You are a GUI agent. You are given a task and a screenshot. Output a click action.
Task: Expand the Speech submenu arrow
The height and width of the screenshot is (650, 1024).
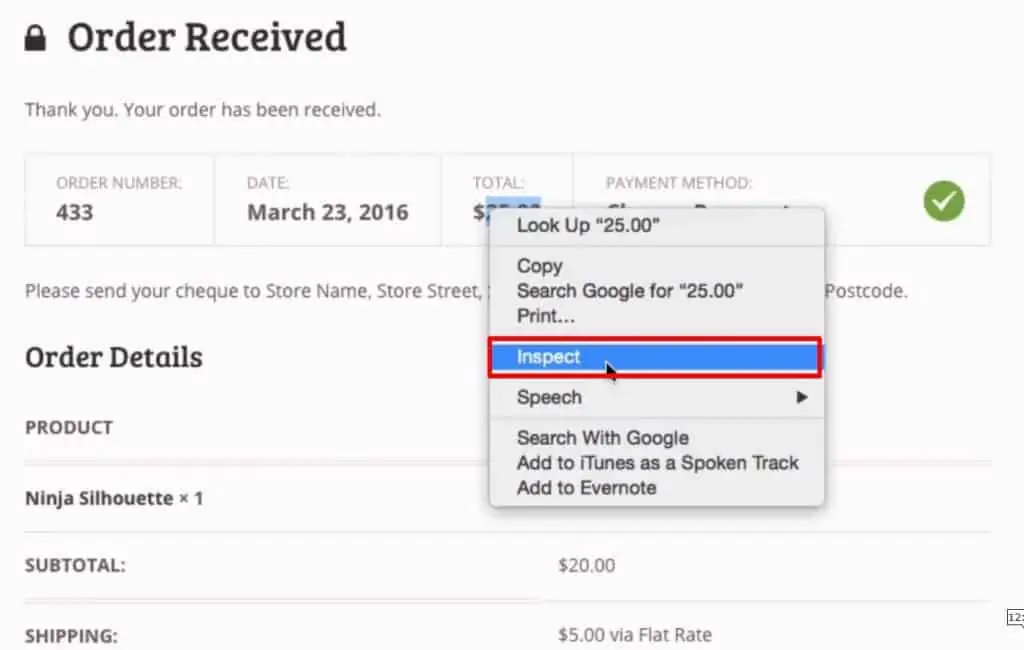point(803,397)
